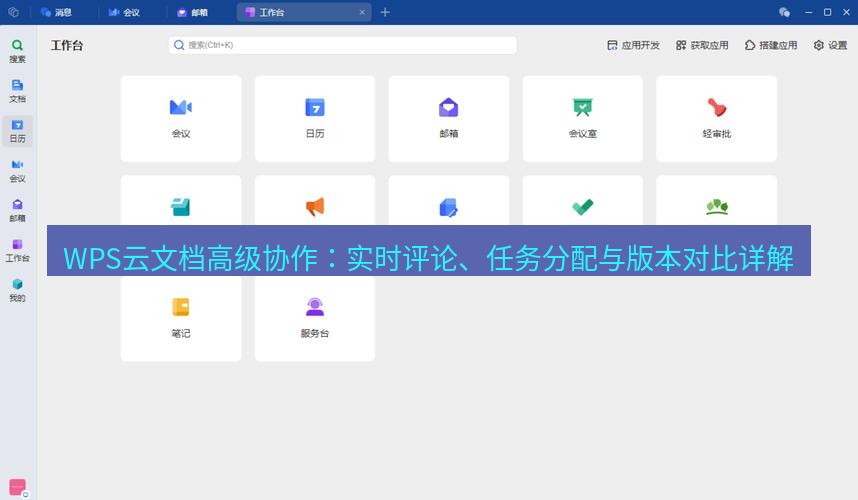Open the 日历 calendar app card
Viewport: 858px width, 500px height.
tap(315, 119)
